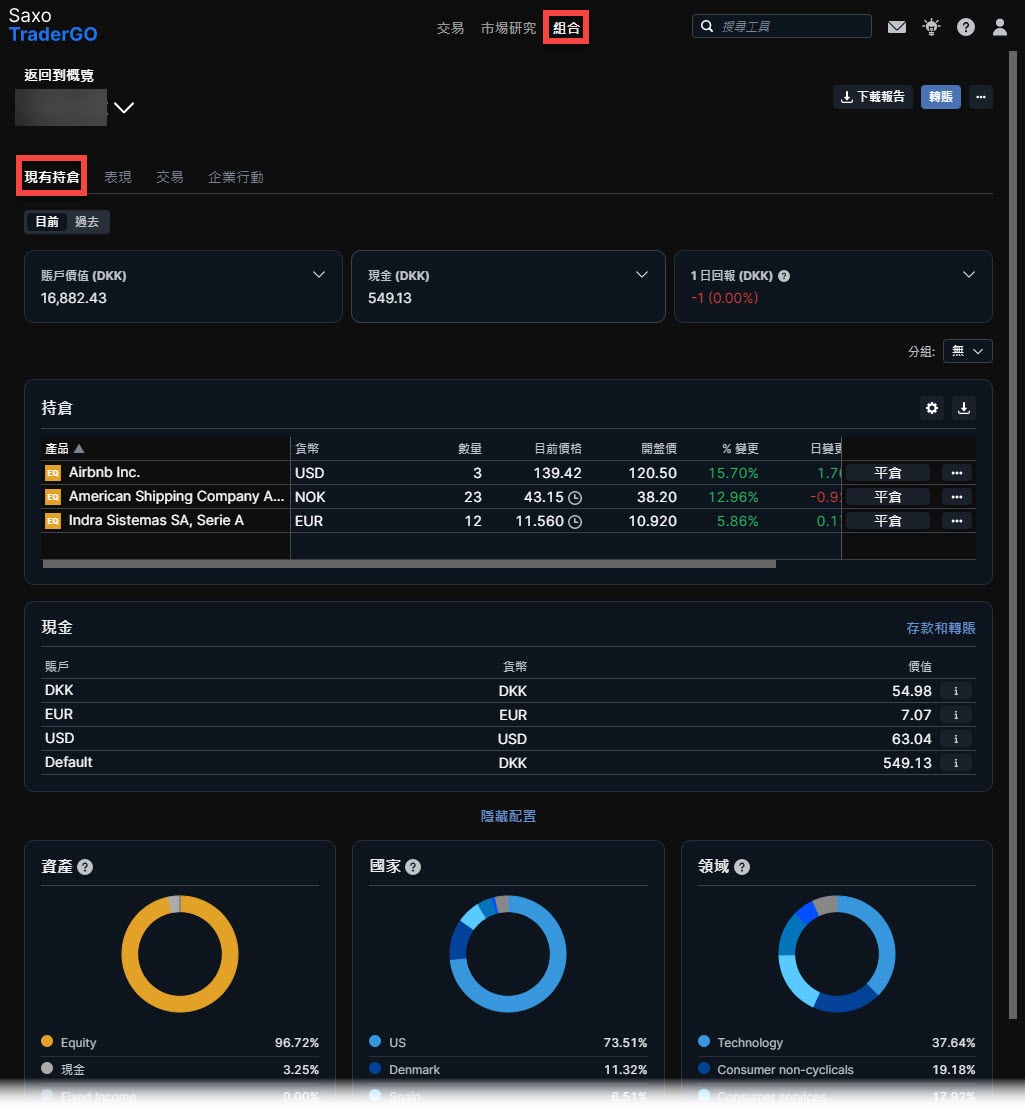Click the 搜尋工具 search field
Image resolution: width=1025 pixels, height=1108 pixels.
tap(781, 26)
